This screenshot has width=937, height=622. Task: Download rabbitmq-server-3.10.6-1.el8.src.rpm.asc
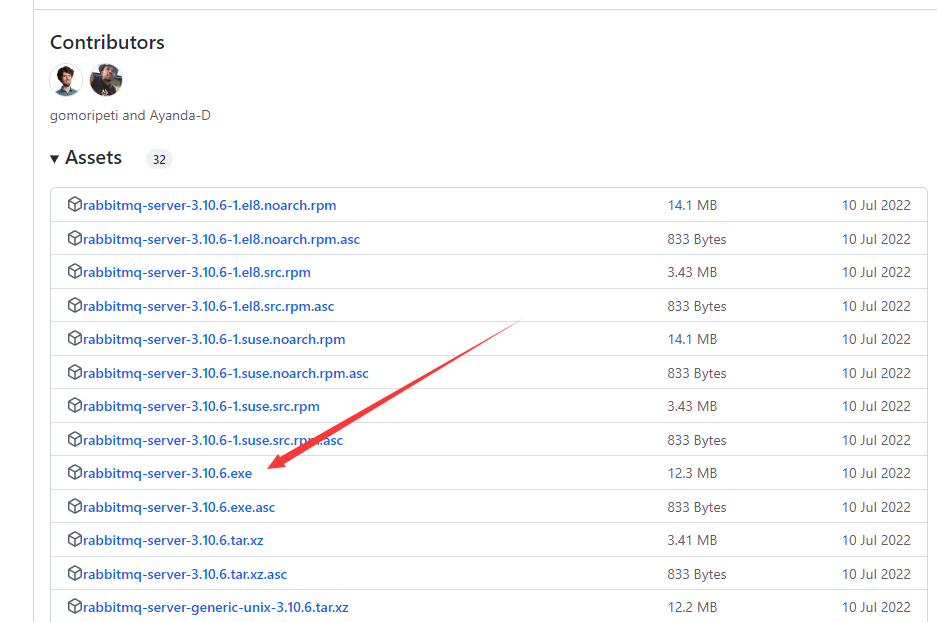209,307
